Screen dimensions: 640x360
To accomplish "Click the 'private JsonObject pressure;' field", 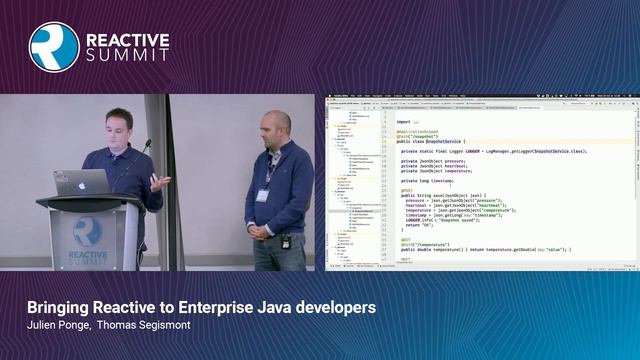I will click(433, 161).
